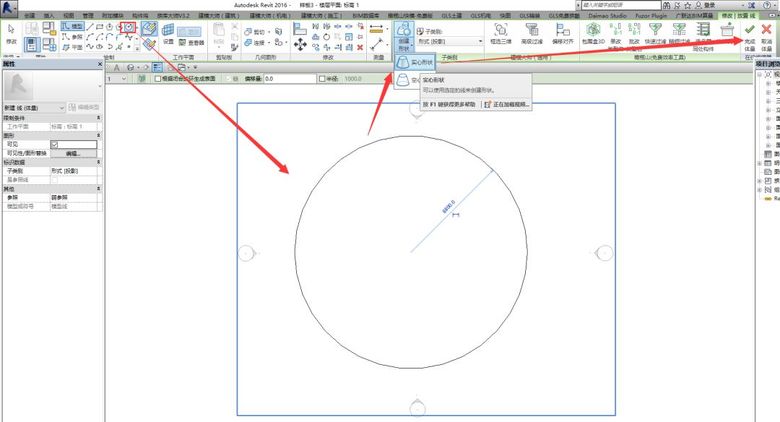The width and height of the screenshot is (780, 422).
Task: Toggle the Visible checkbox in Properties
Action: [x=55, y=145]
